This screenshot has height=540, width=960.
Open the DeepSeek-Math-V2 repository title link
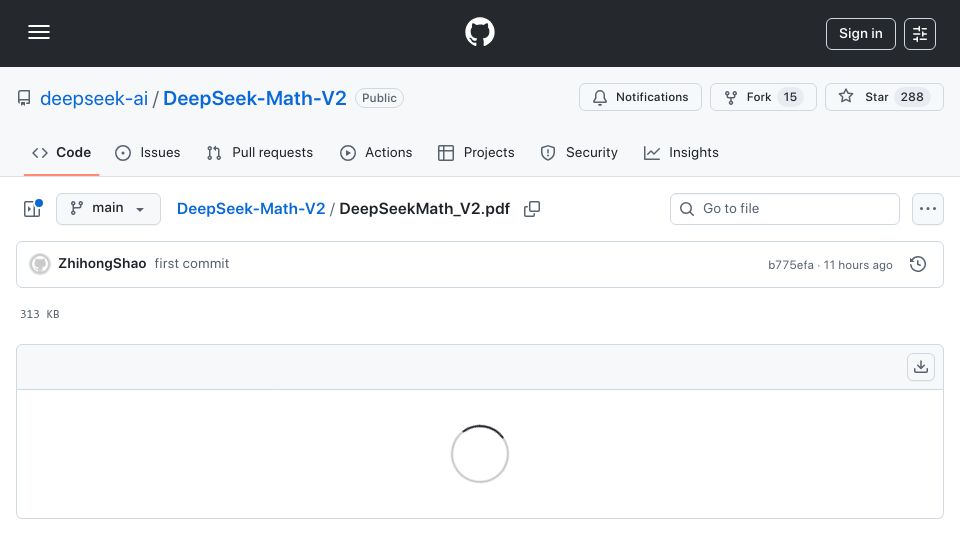click(x=255, y=99)
